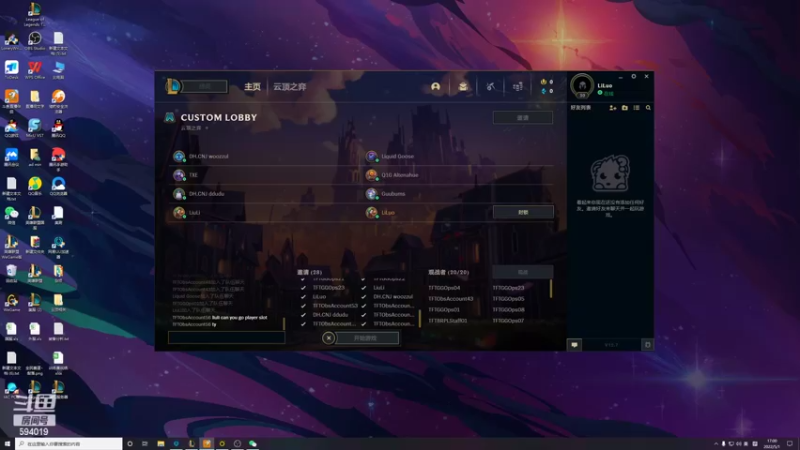Open the loot crafting hammer icon
Screen dimensions: 800x450
tap(490, 87)
